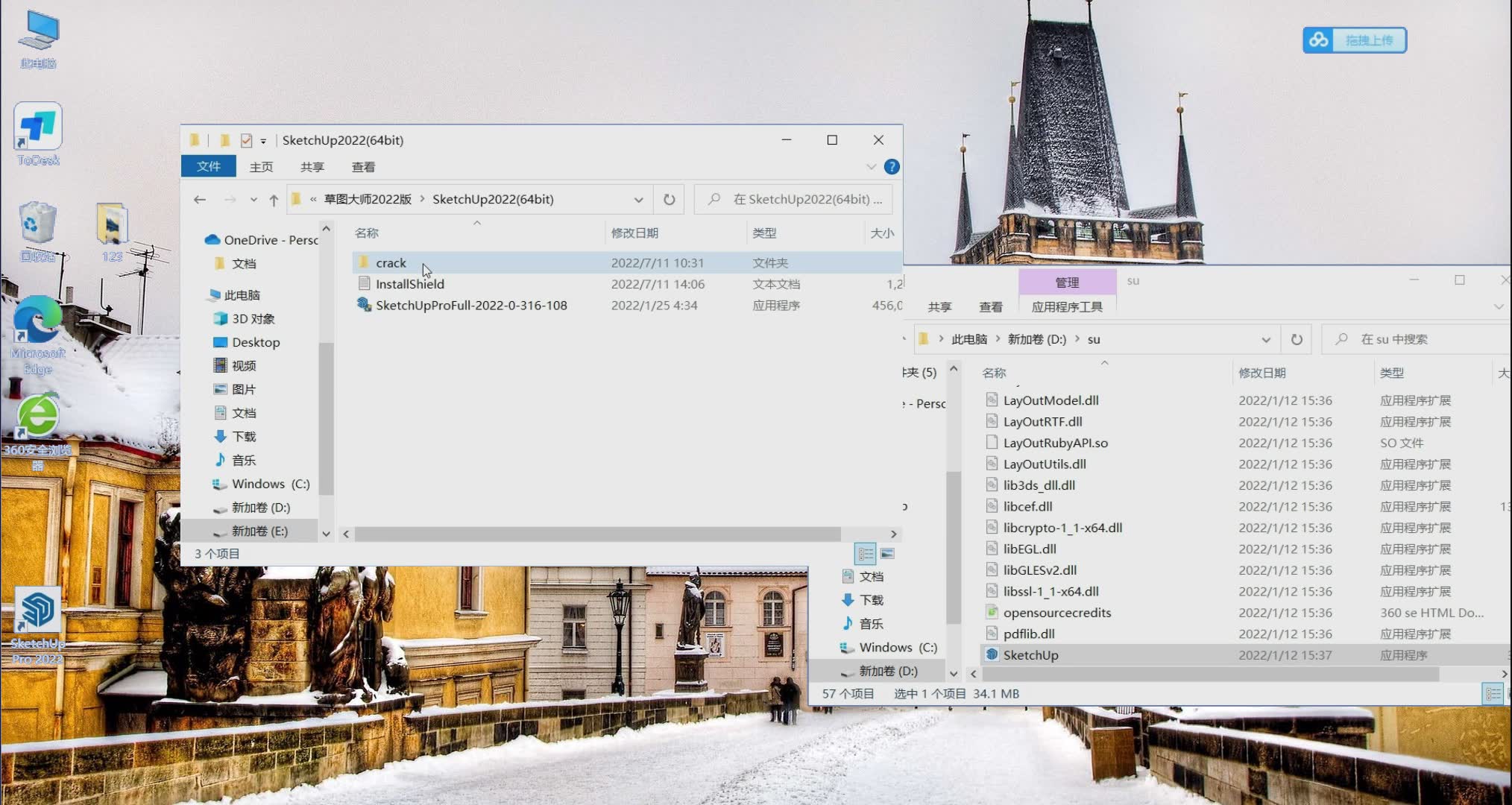Launch 360 secure browser shortcut
The width and height of the screenshot is (1512, 805).
pyautogui.click(x=38, y=432)
